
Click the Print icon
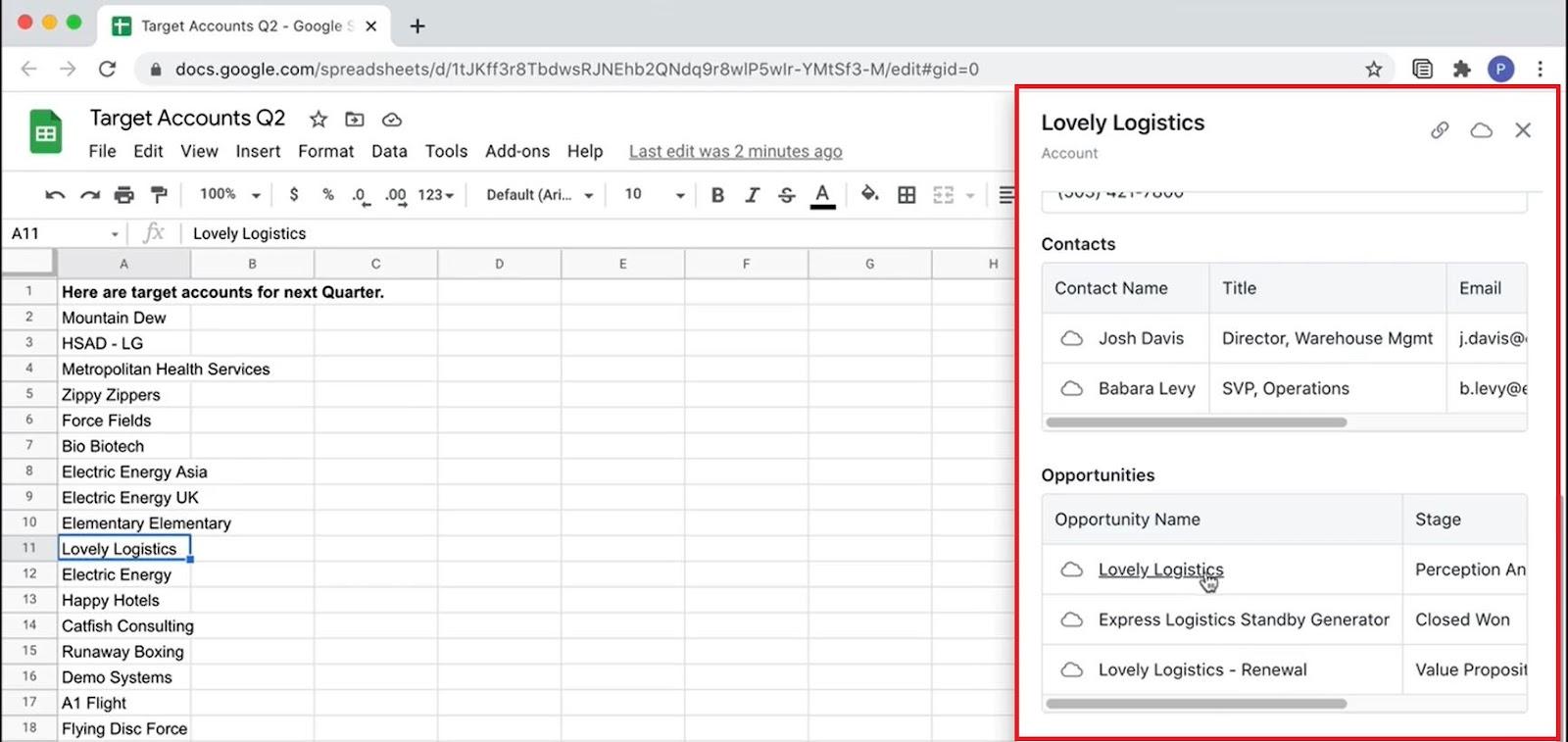(124, 195)
